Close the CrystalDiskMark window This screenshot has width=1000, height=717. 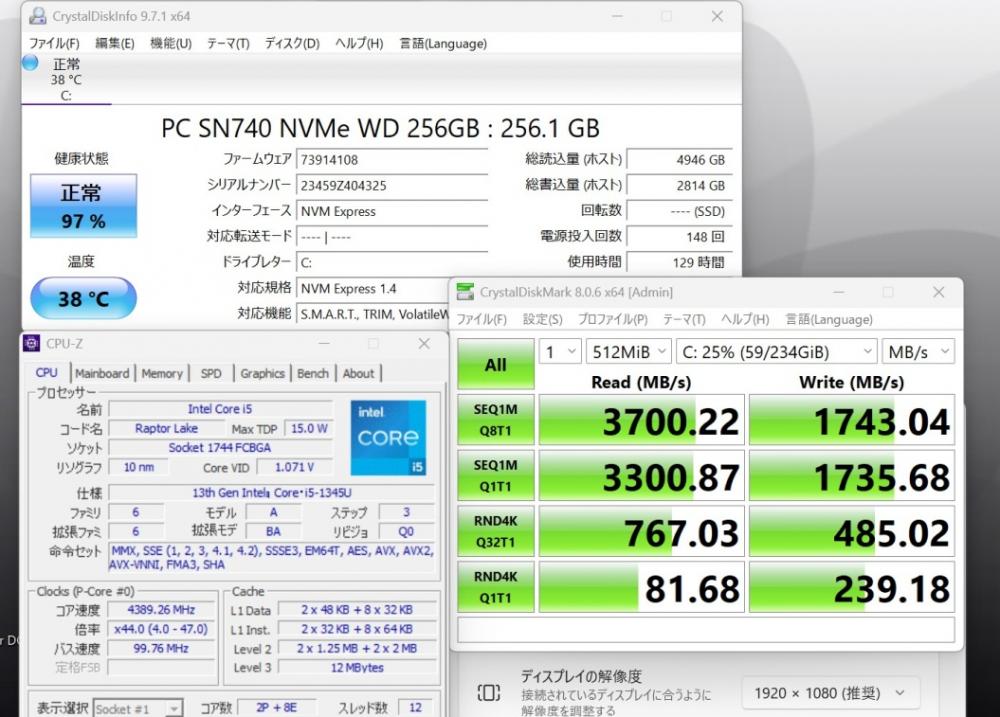938,292
